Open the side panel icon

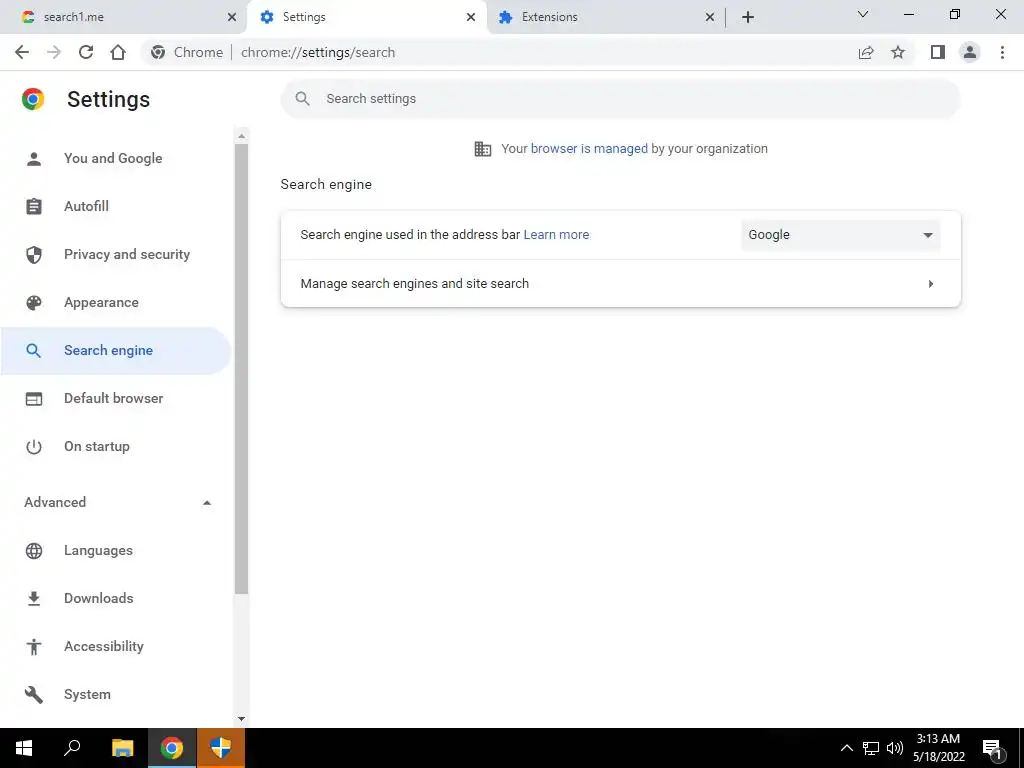click(x=938, y=52)
